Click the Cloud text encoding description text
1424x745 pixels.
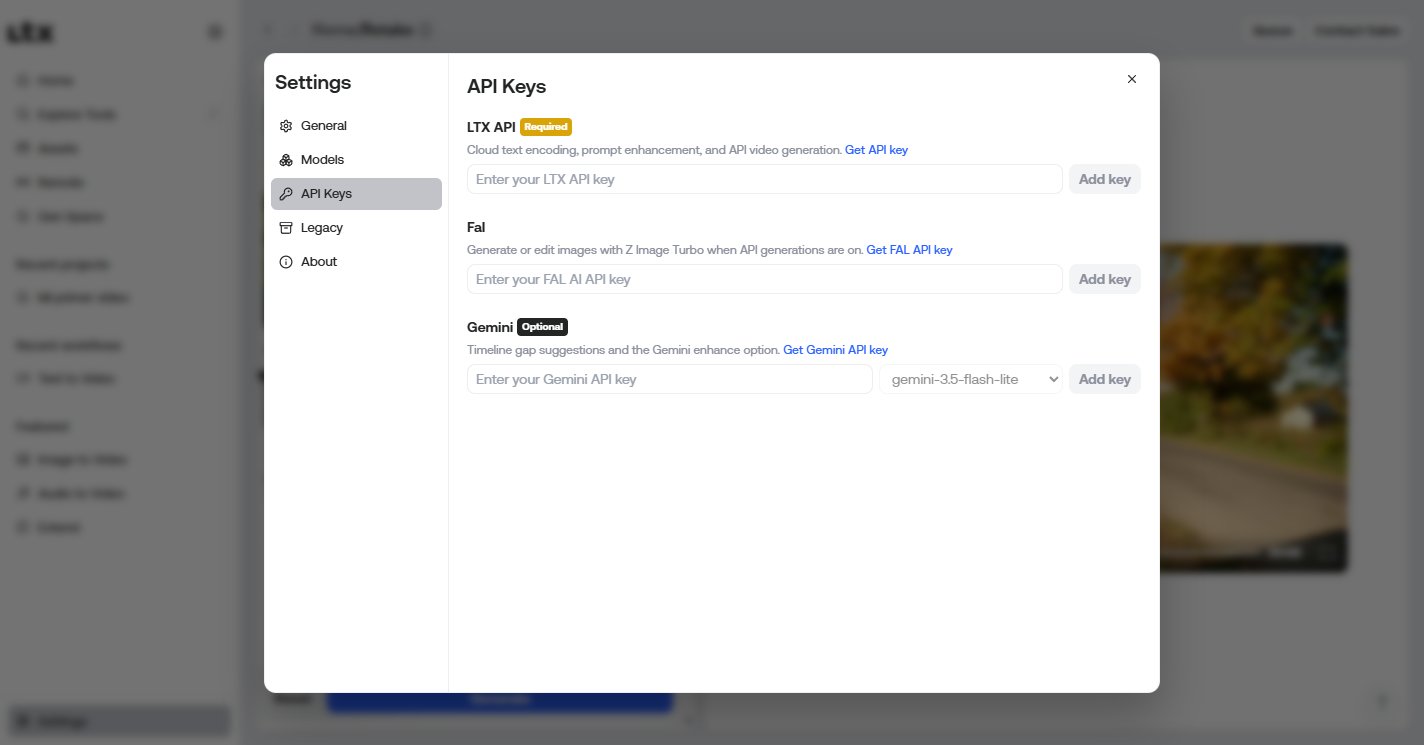pyautogui.click(x=654, y=150)
